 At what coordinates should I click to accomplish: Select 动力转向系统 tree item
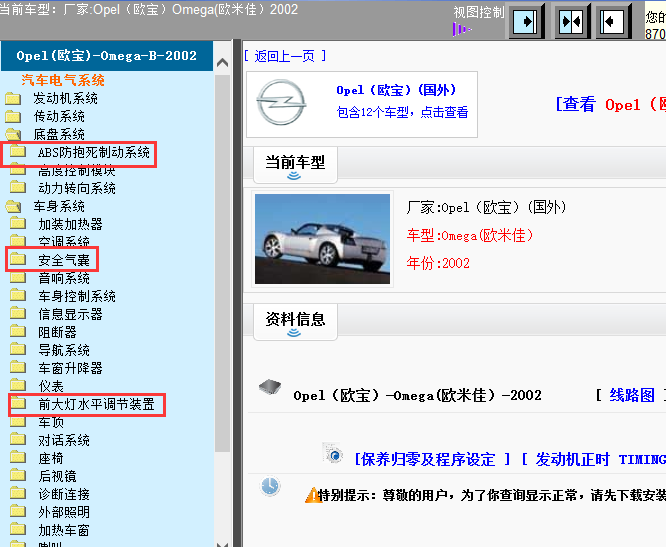pyautogui.click(x=77, y=188)
